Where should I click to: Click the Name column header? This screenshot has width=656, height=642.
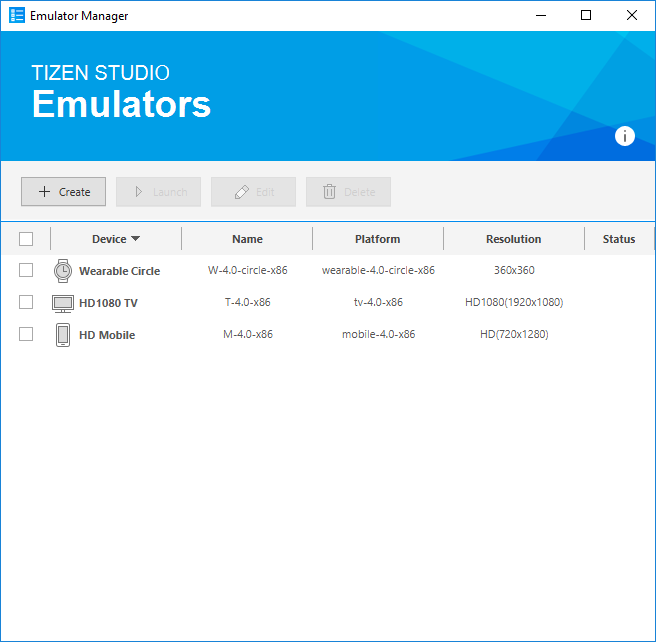pyautogui.click(x=247, y=239)
